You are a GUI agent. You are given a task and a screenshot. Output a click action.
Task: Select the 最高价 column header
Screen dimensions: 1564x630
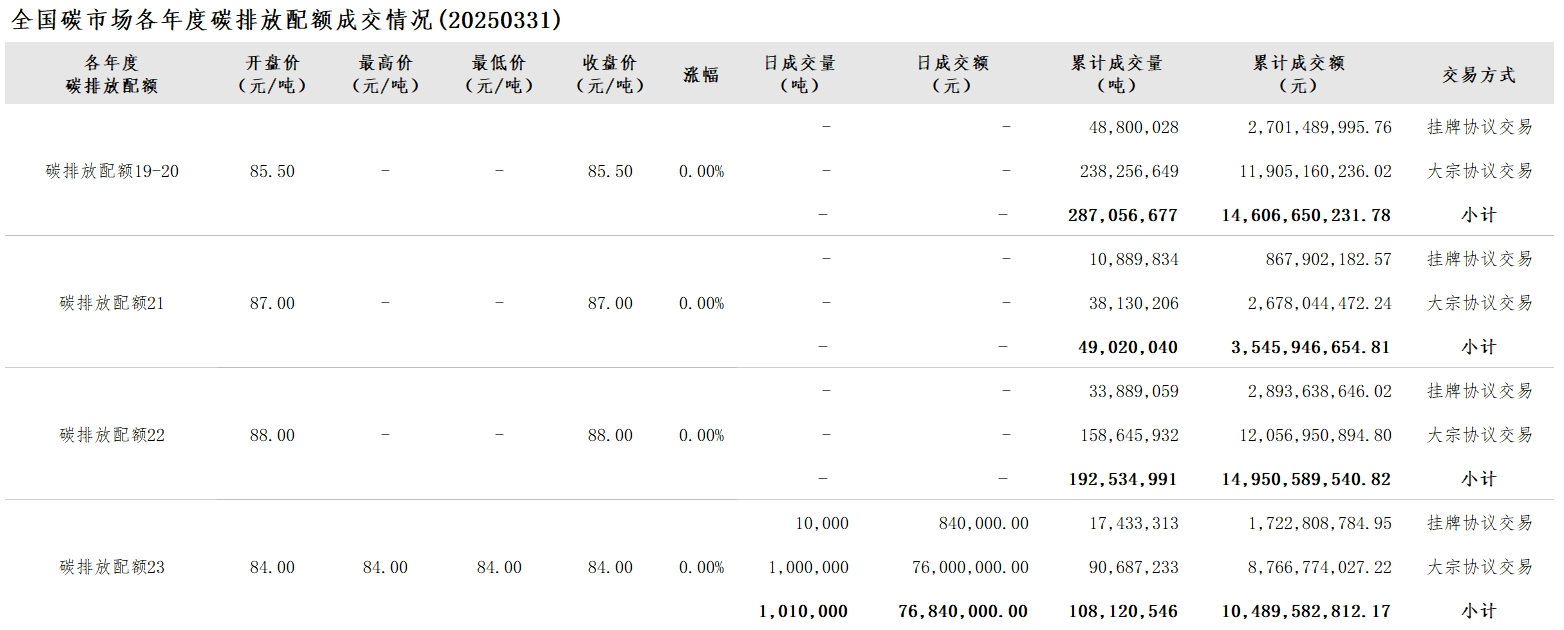click(x=385, y=74)
